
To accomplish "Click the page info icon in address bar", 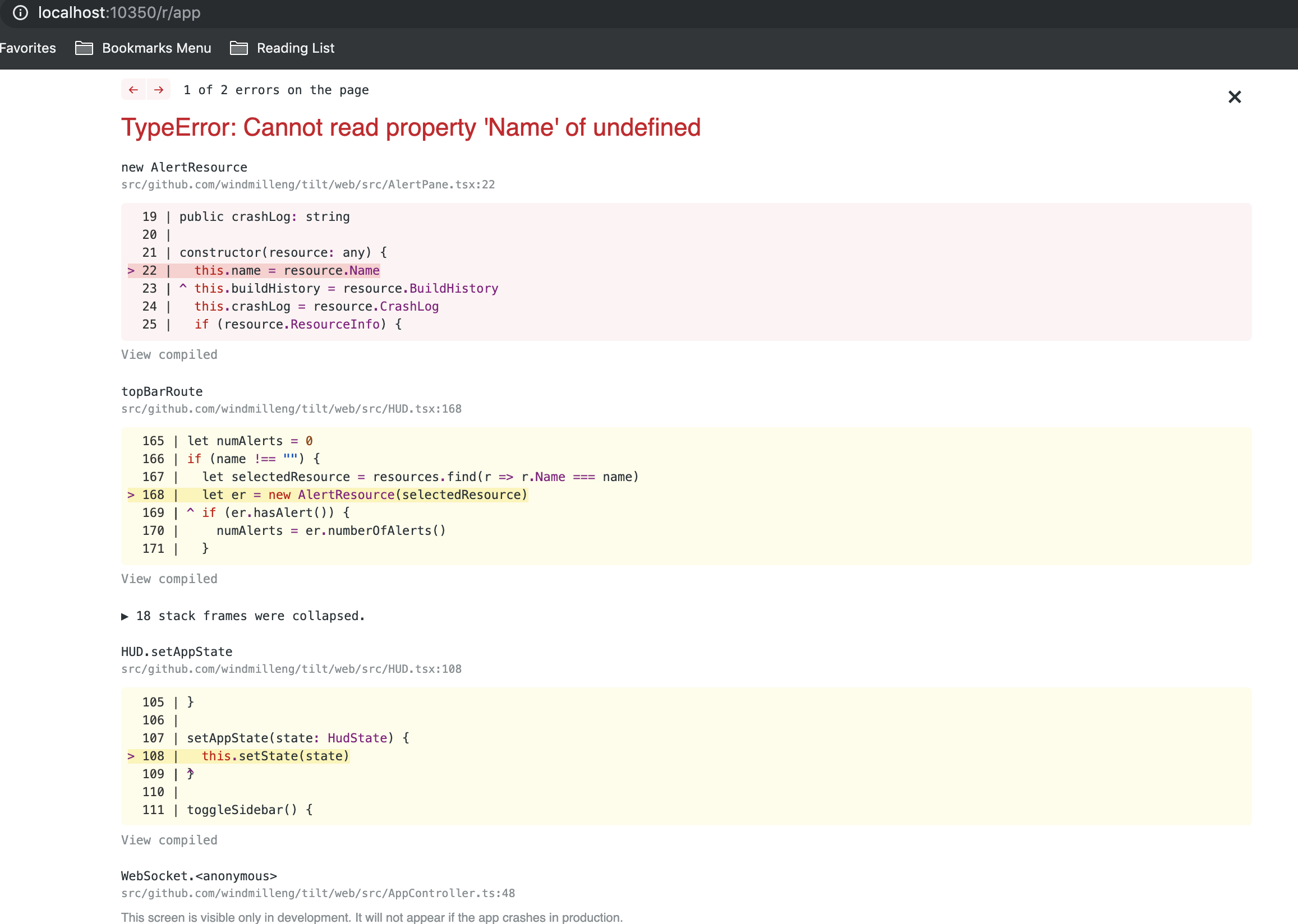I will [21, 13].
